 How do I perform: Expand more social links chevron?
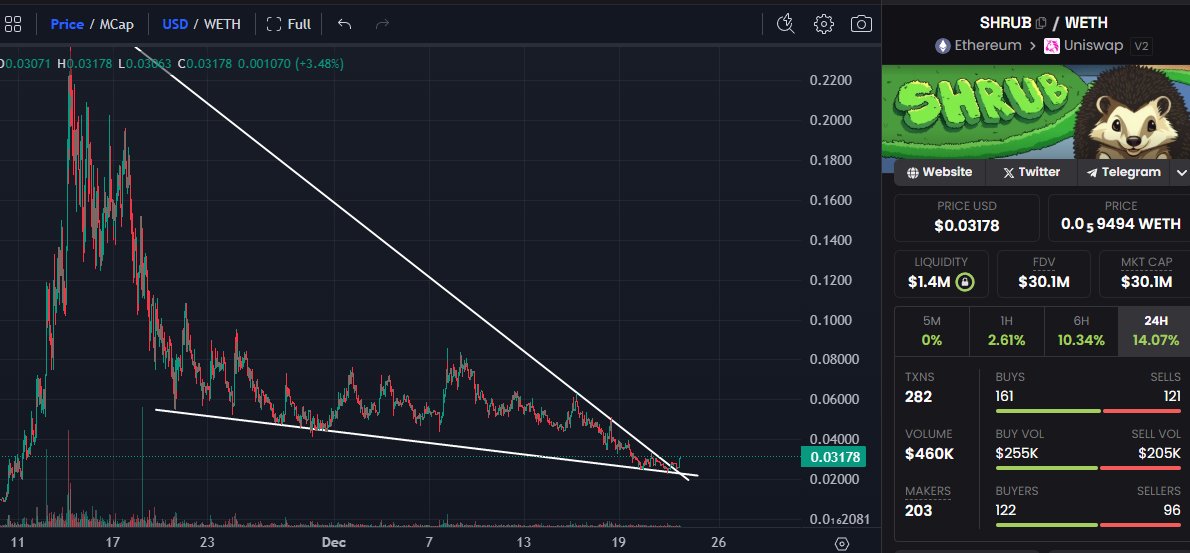tap(1181, 172)
